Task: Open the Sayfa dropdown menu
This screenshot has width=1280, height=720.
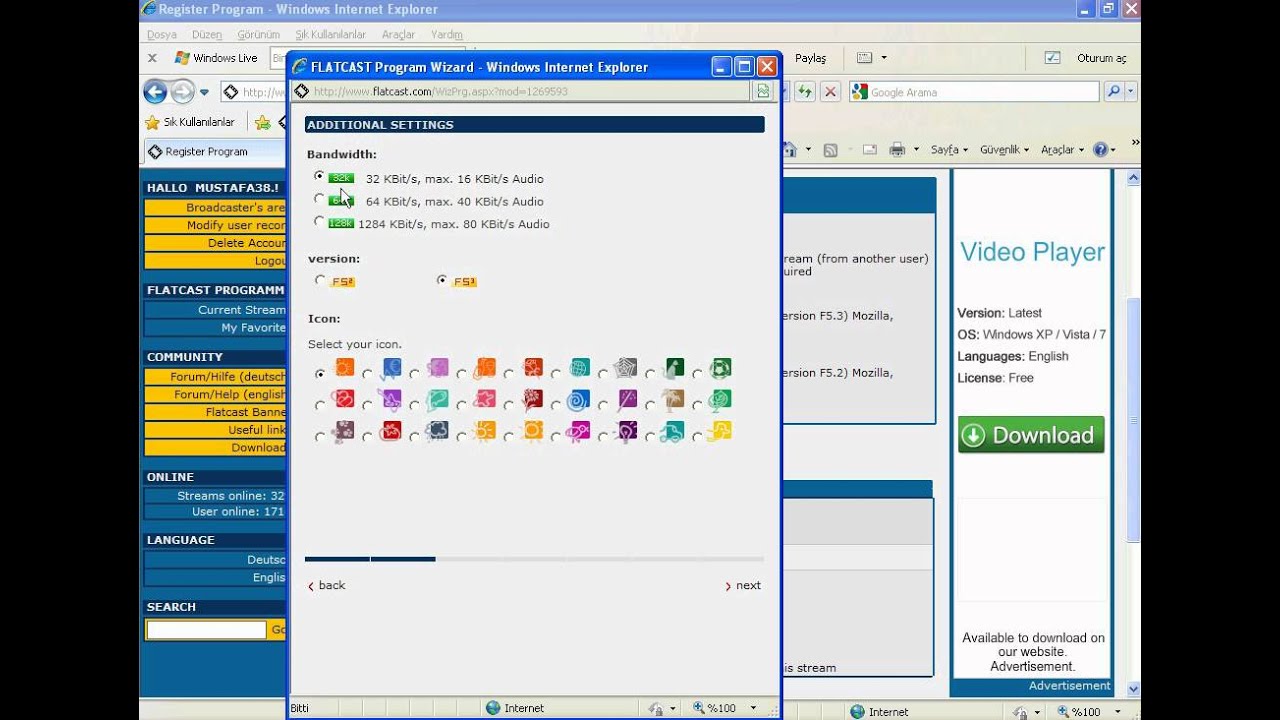Action: tap(949, 150)
